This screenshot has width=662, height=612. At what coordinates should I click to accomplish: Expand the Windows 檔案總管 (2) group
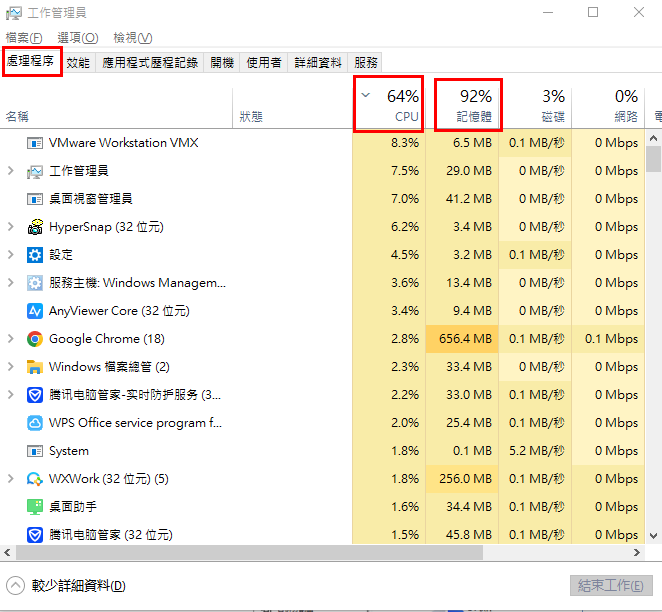coord(11,367)
